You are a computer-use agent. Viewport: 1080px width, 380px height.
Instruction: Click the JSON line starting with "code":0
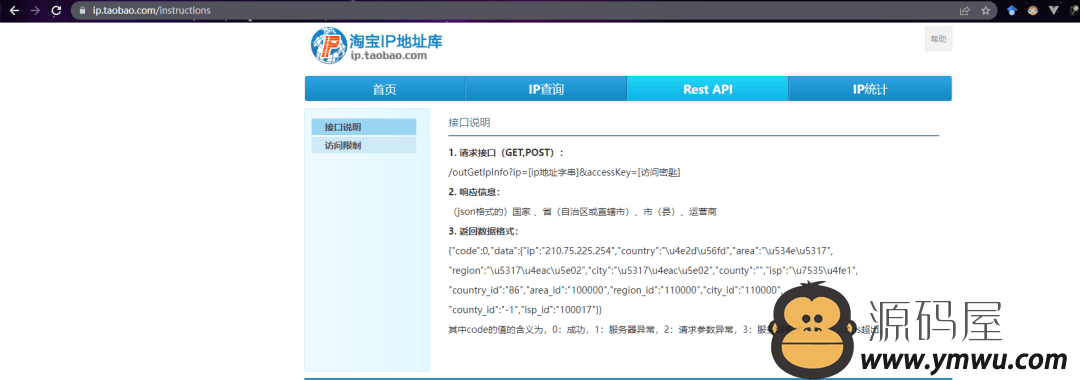tap(641, 251)
